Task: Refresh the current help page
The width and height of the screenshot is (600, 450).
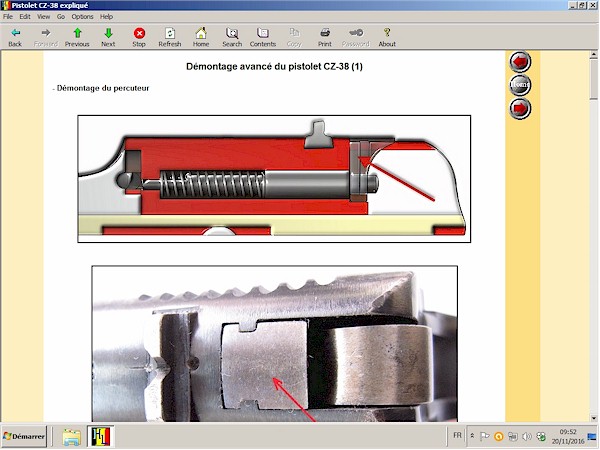Action: click(170, 38)
